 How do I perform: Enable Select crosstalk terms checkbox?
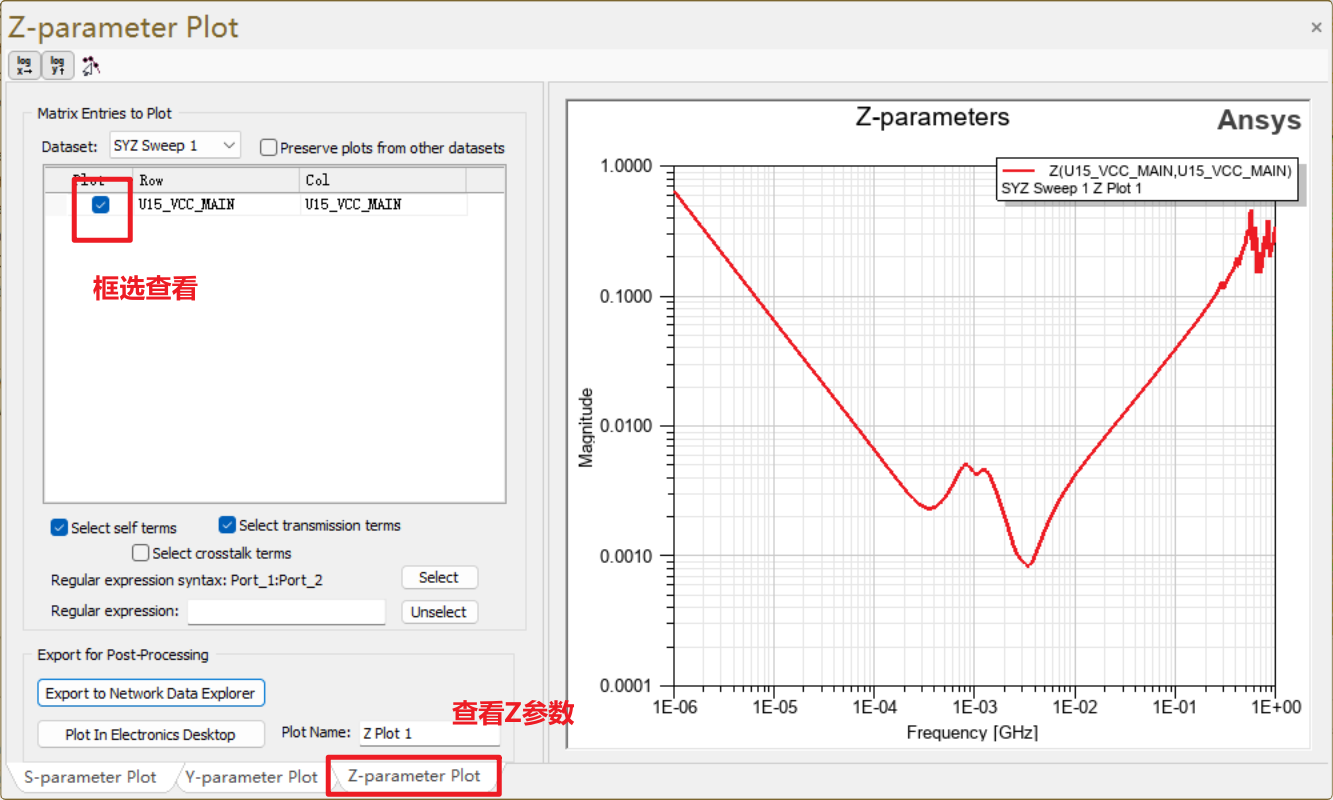click(x=141, y=553)
